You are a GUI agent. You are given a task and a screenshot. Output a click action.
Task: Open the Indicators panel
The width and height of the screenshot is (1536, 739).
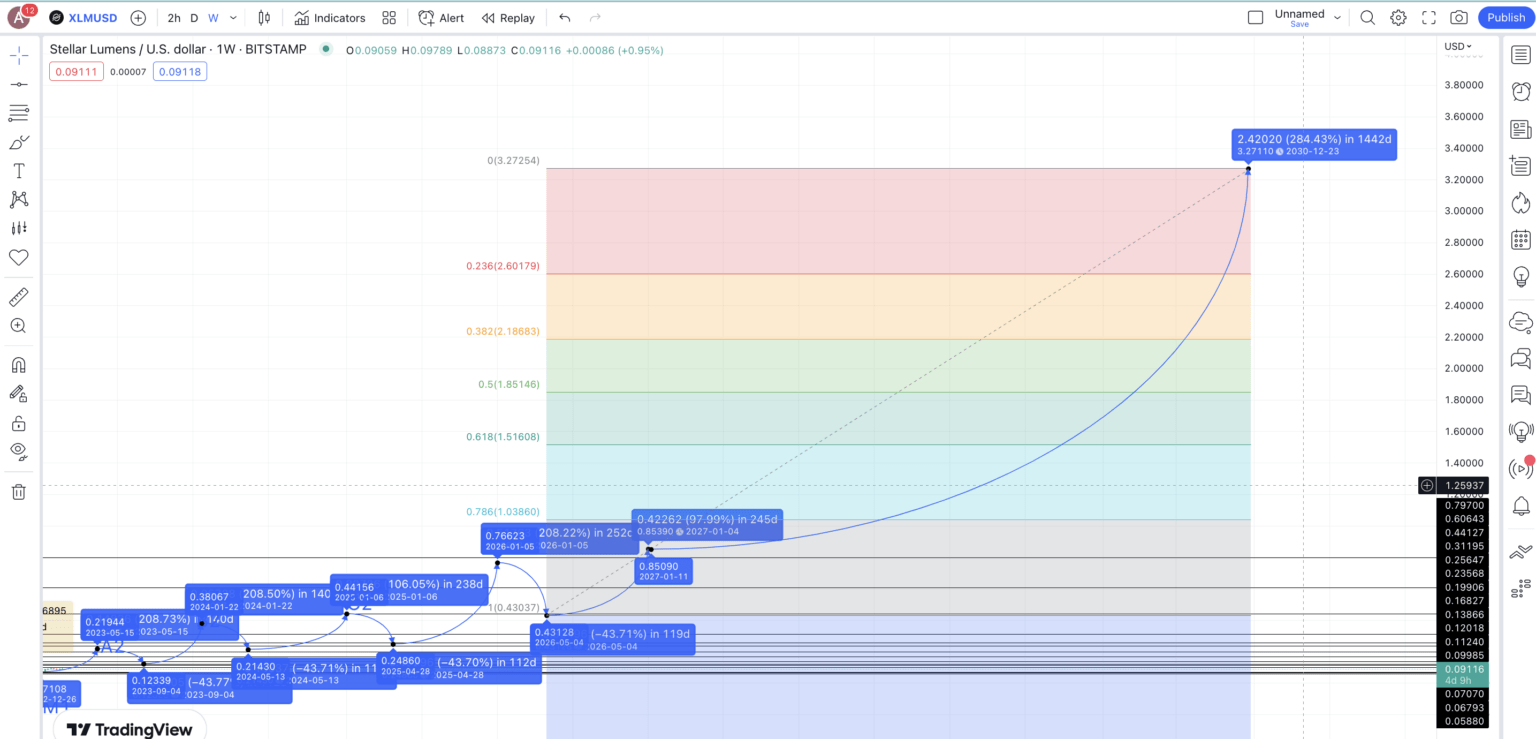[x=329, y=18]
